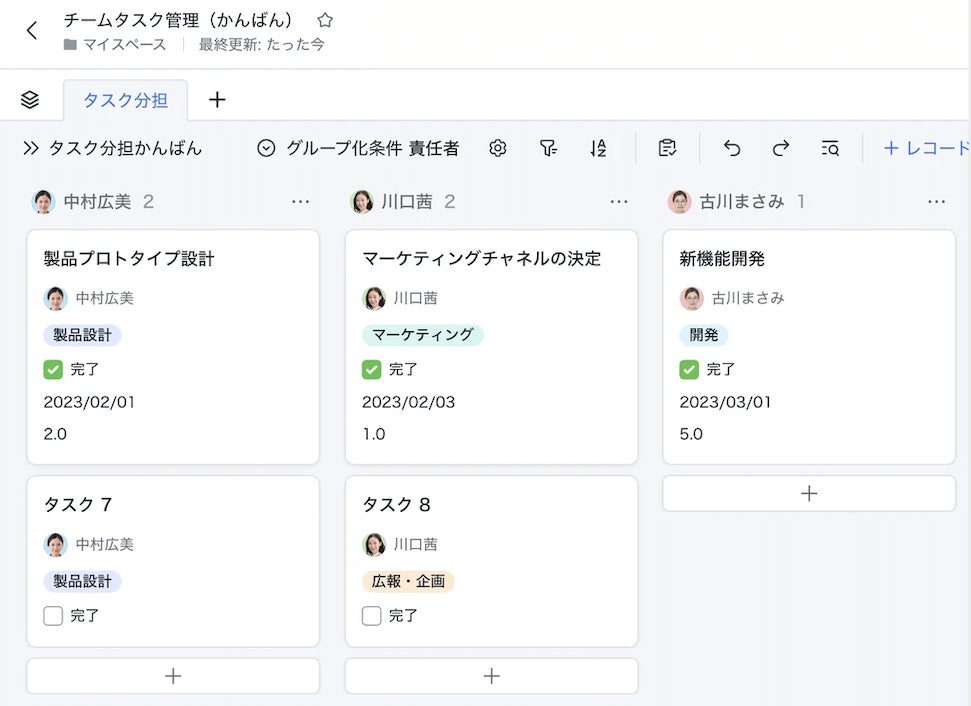Open グループ化条件 責任者 dropdown
The image size is (971, 706).
[x=358, y=148]
